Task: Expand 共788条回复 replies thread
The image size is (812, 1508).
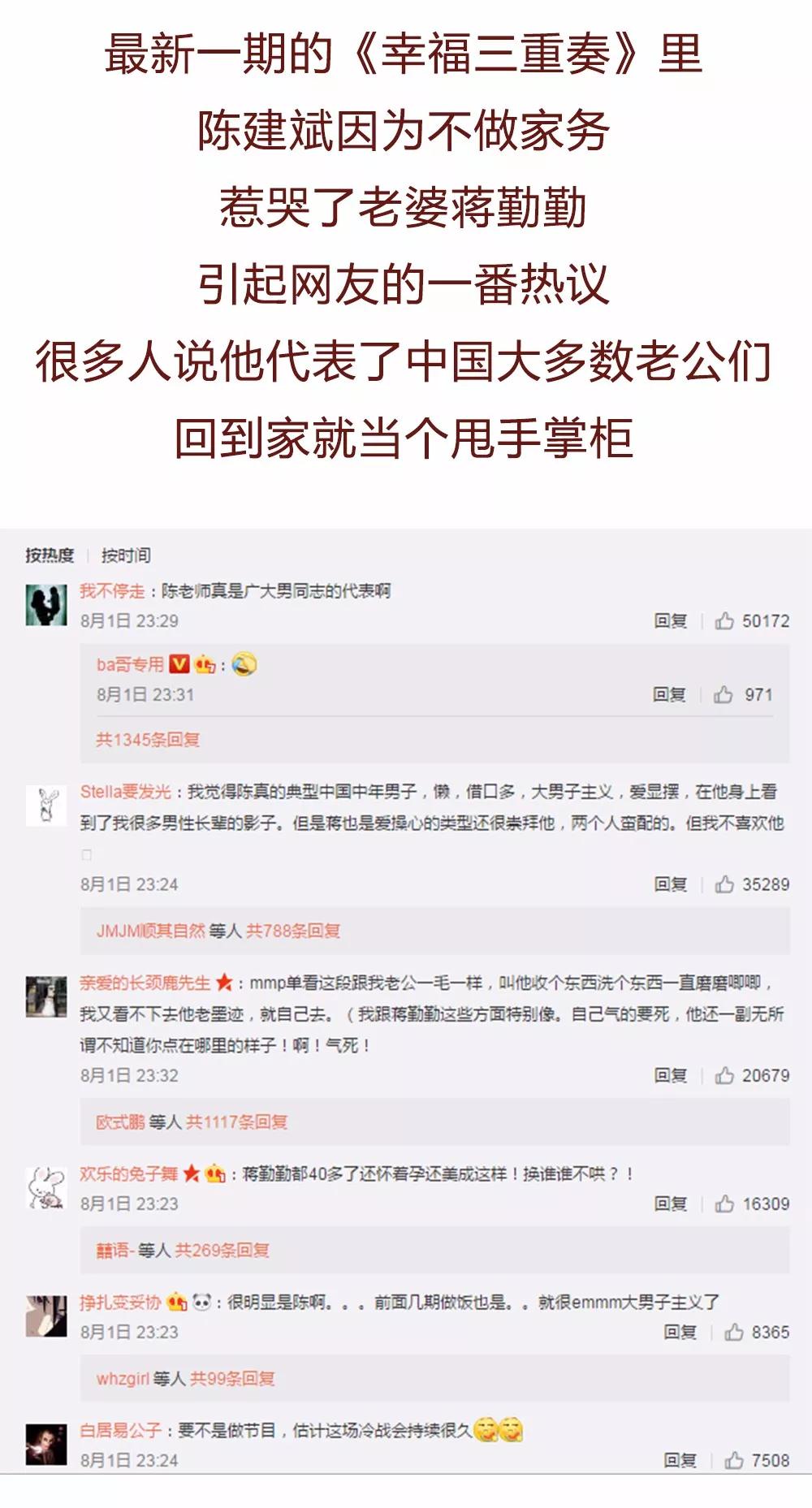Action: click(x=293, y=931)
